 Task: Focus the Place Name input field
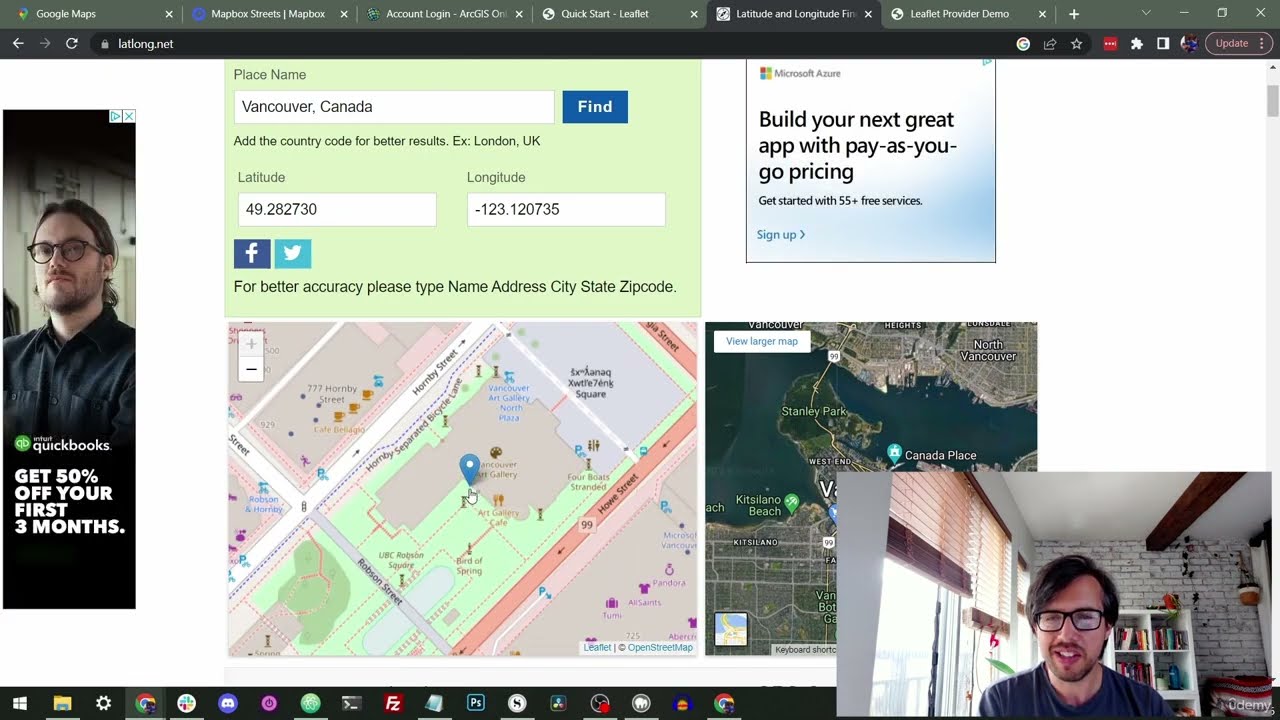[394, 107]
